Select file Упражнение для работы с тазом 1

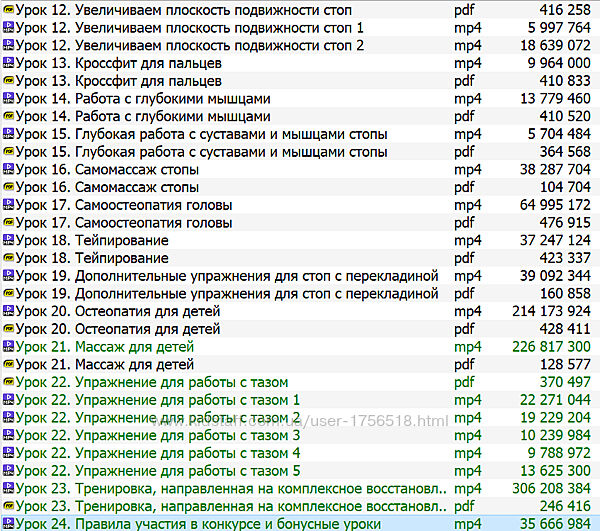(x=158, y=400)
